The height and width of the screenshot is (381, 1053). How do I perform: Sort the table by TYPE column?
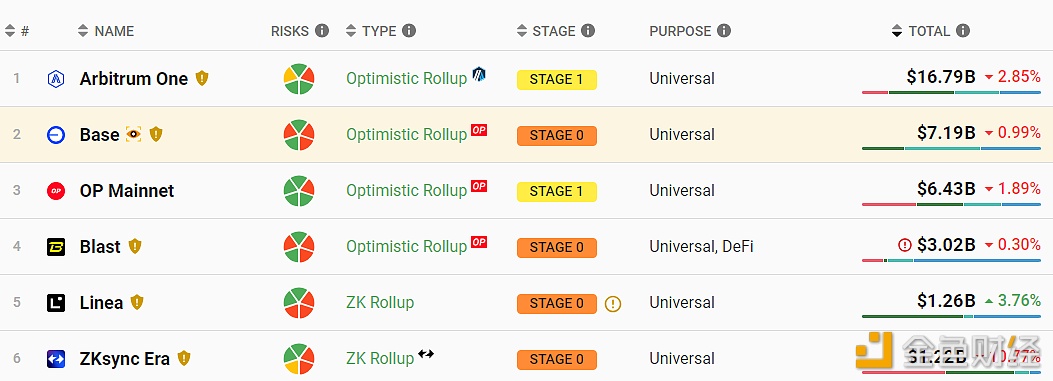click(x=374, y=31)
